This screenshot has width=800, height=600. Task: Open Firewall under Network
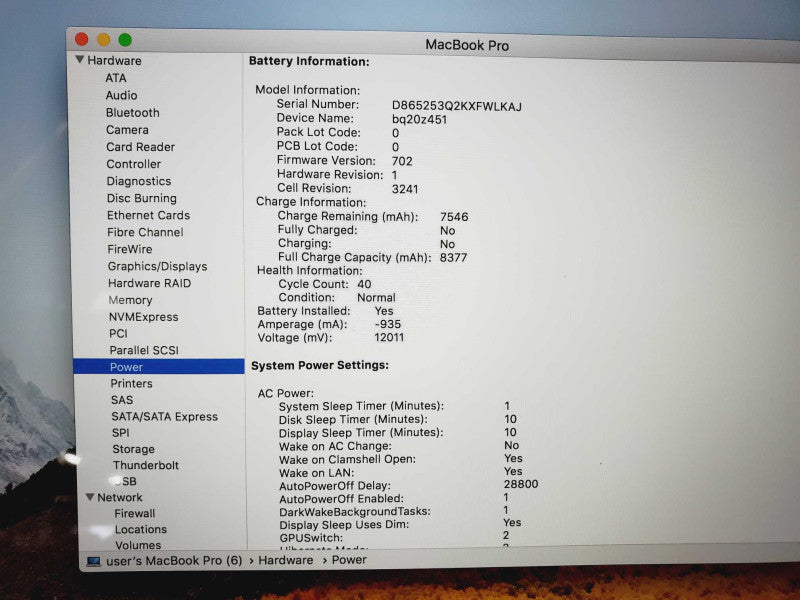[135, 513]
